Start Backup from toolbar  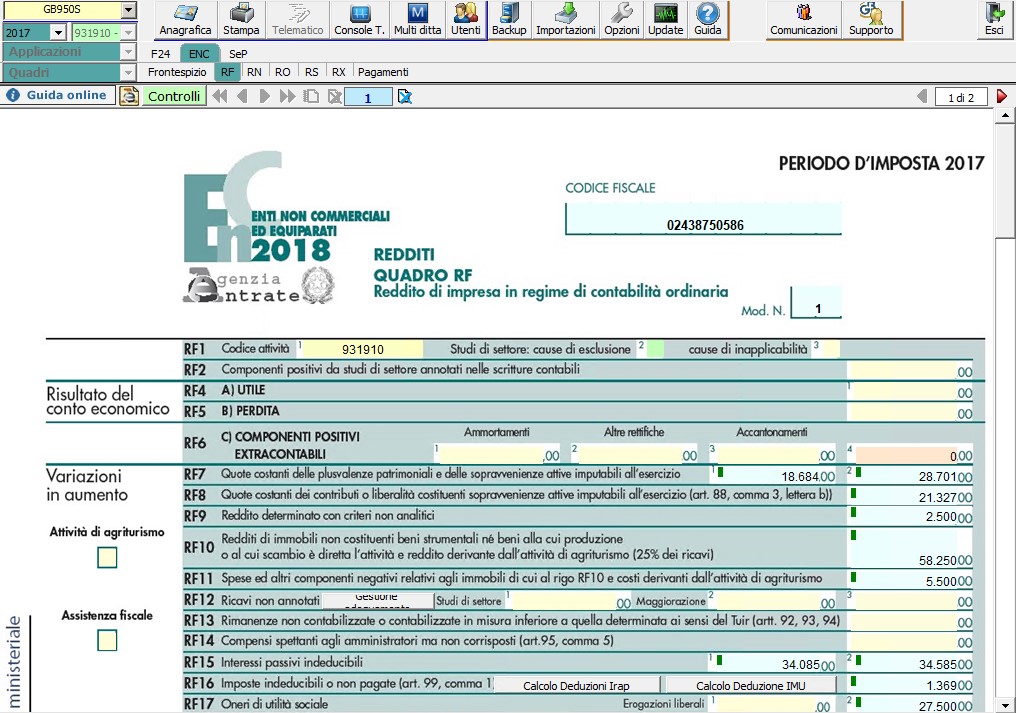[509, 20]
